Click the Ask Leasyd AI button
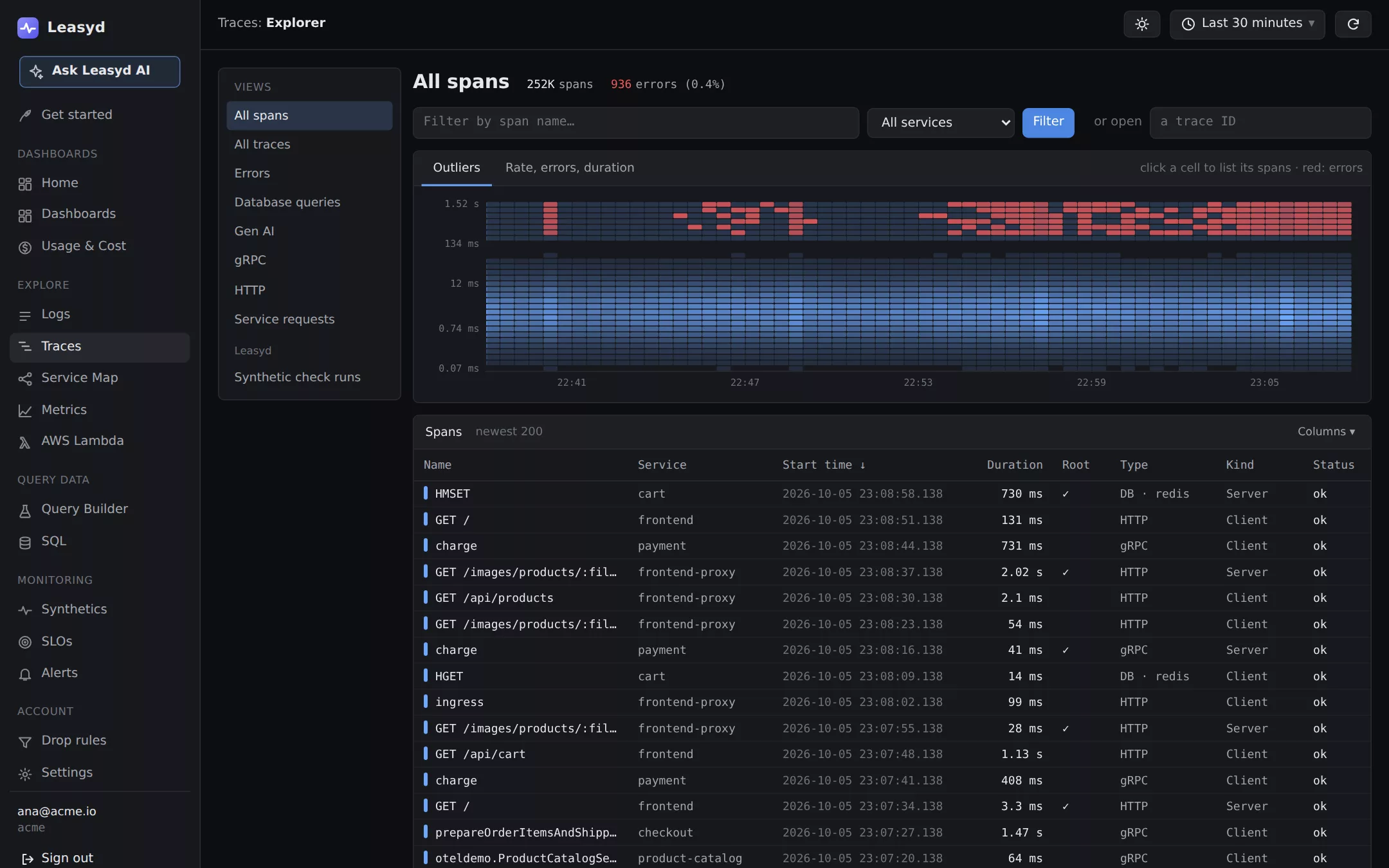 [x=100, y=71]
